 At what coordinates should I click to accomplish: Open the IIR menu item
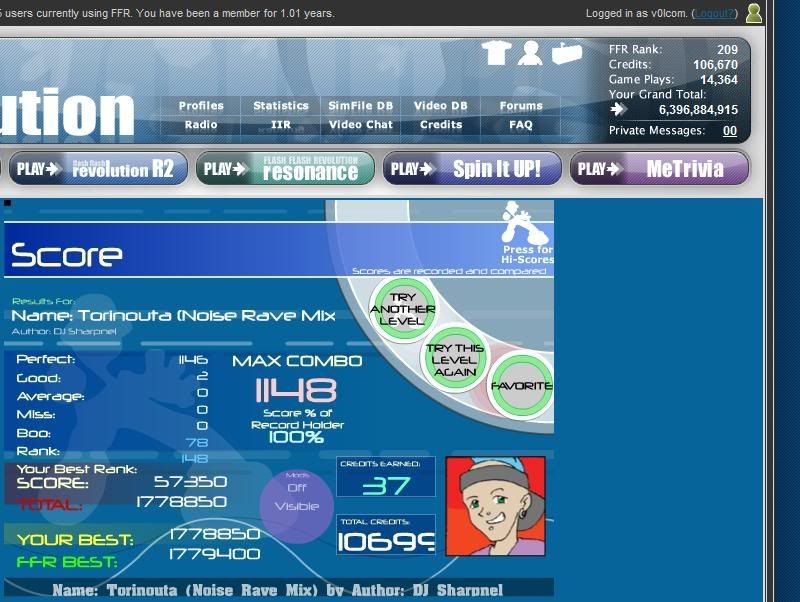coord(281,124)
